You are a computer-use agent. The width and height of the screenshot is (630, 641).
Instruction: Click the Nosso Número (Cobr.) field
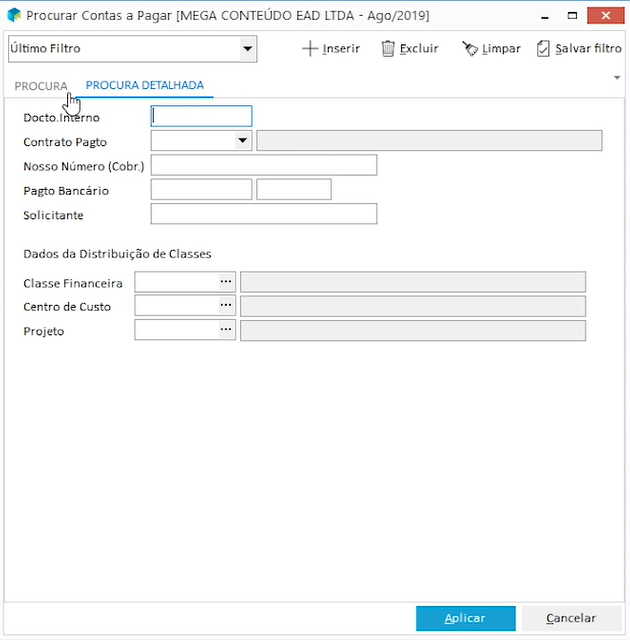coord(264,165)
